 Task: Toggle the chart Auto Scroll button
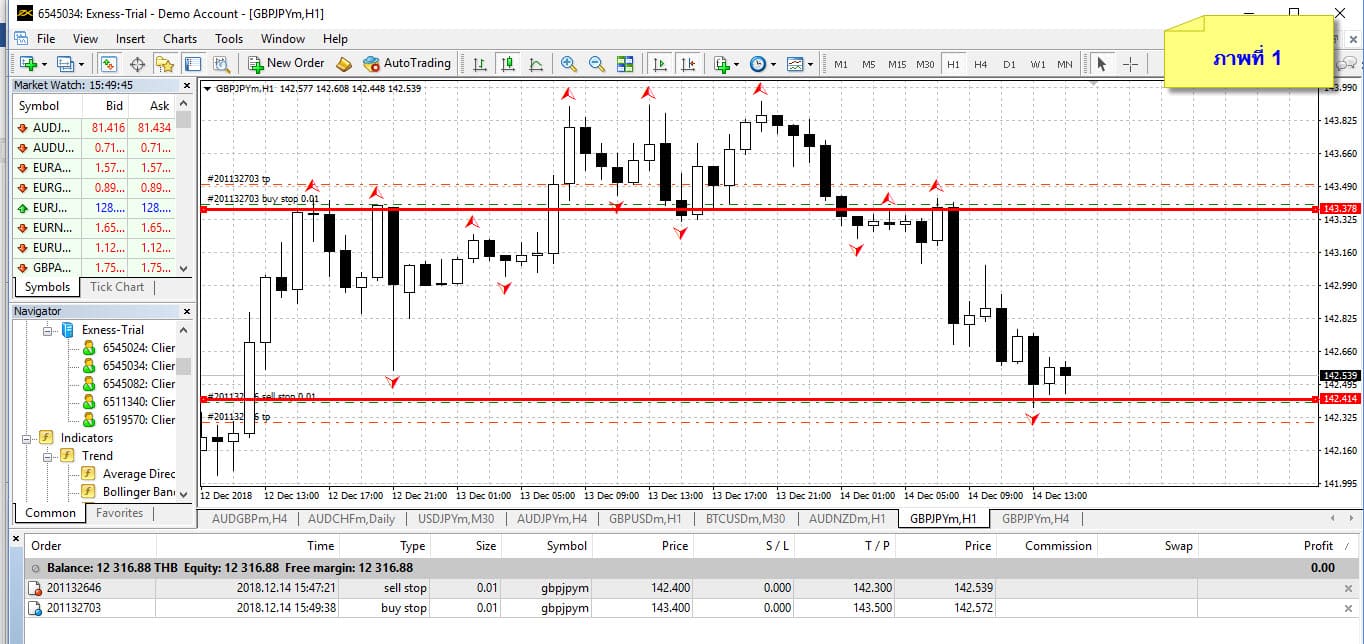click(x=659, y=64)
